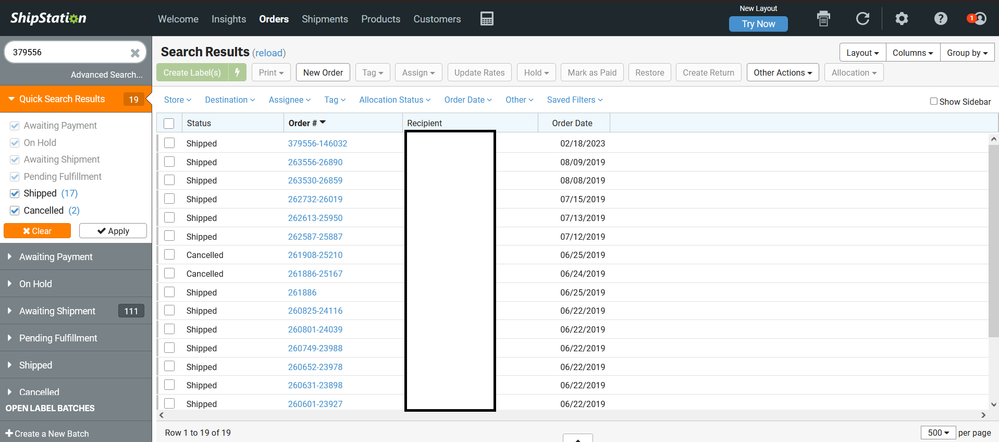Switch to the Shipments tab
This screenshot has width=999, height=442.
[x=325, y=19]
